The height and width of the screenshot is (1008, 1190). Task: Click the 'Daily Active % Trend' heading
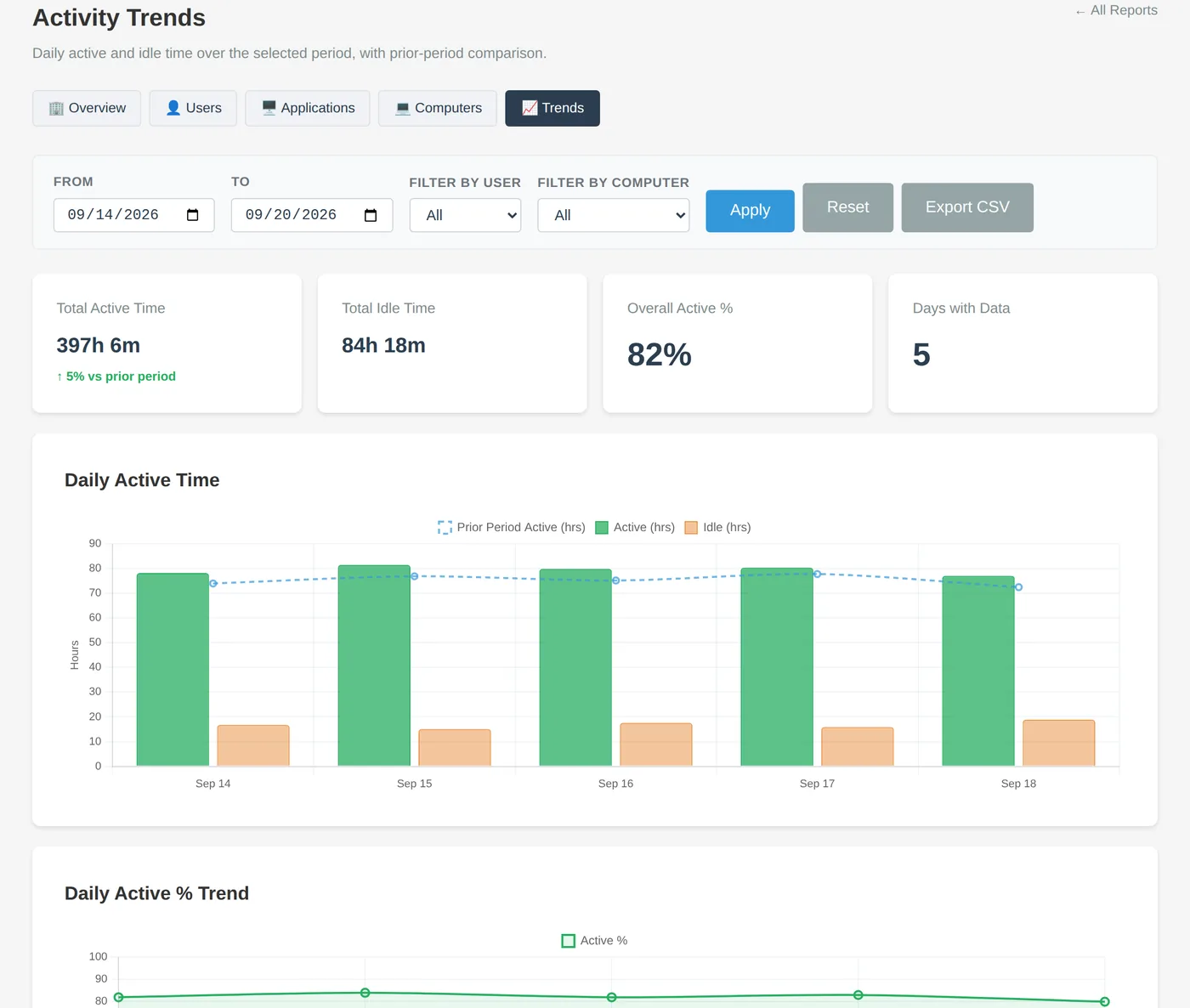(x=157, y=893)
